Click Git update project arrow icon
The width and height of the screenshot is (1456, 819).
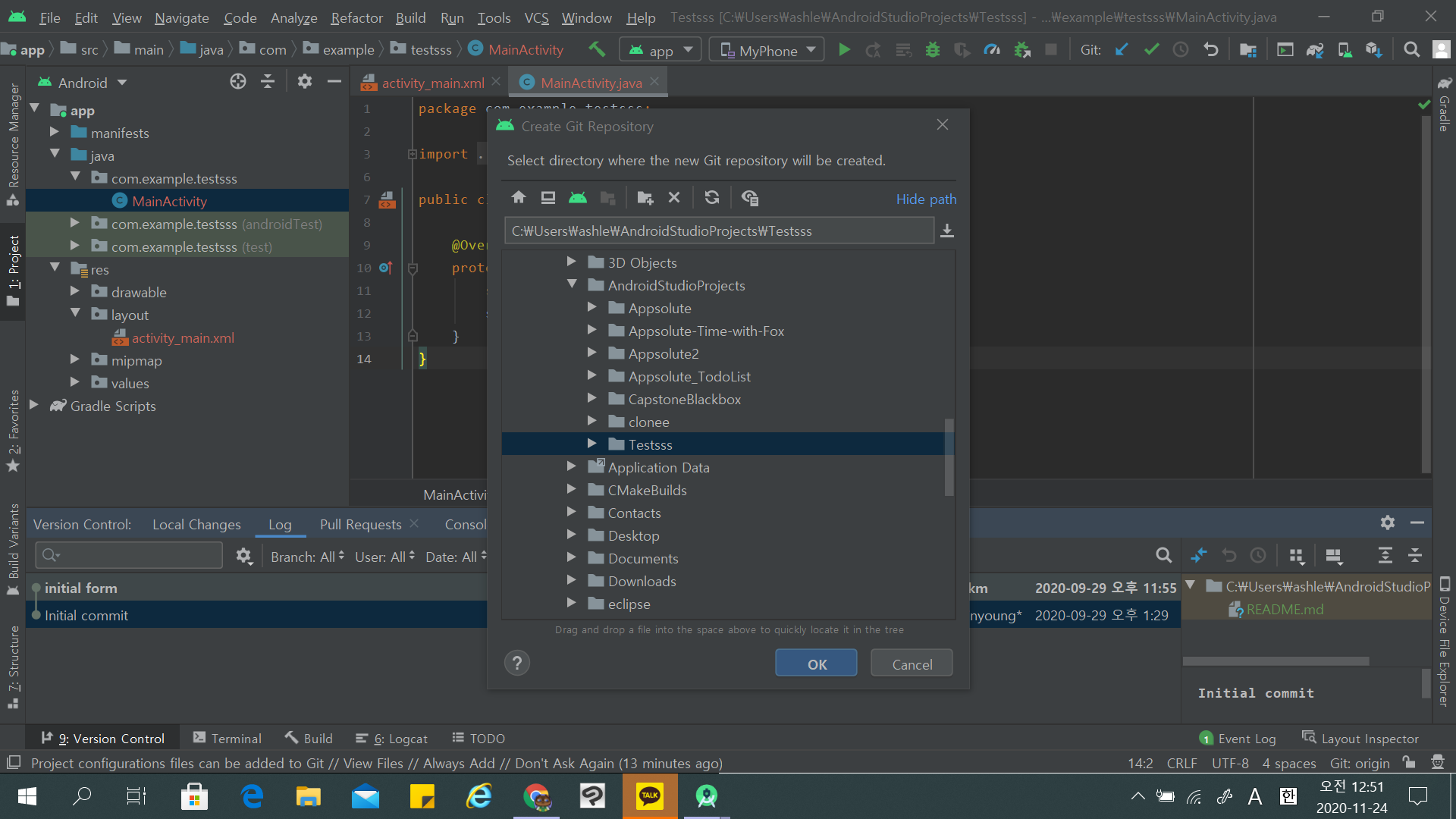click(1122, 50)
